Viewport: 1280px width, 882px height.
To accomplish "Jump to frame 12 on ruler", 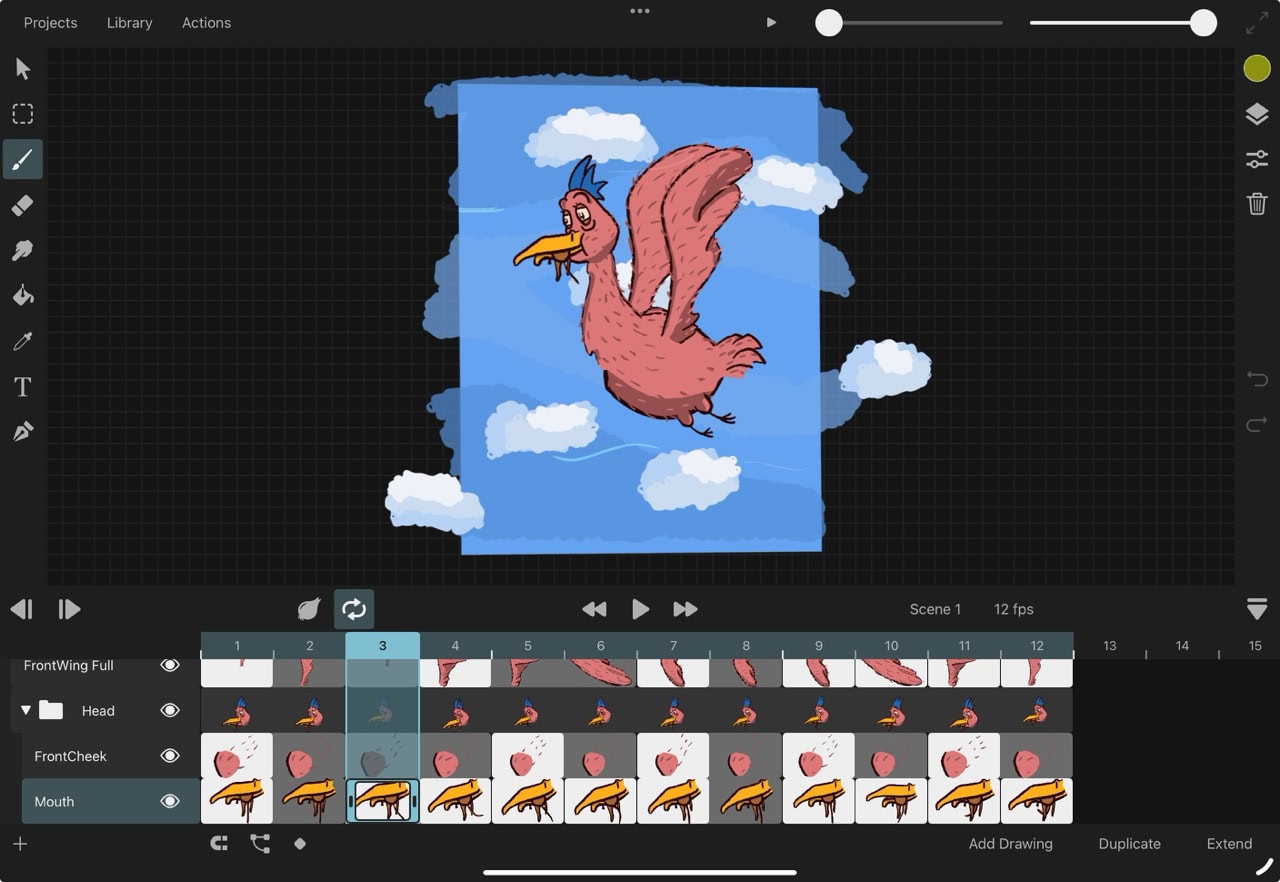I will (1037, 646).
